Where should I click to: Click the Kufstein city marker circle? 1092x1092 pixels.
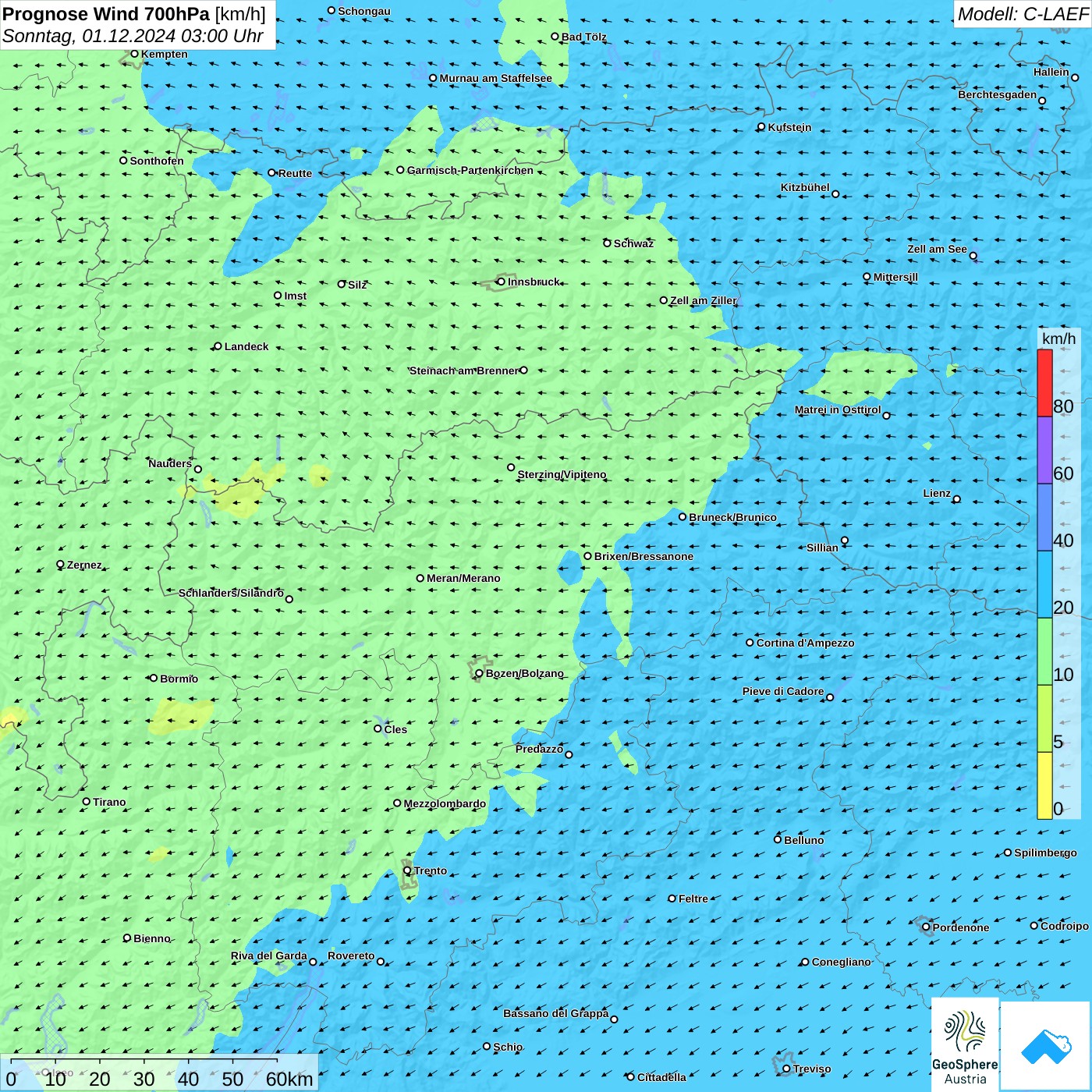coord(761,126)
